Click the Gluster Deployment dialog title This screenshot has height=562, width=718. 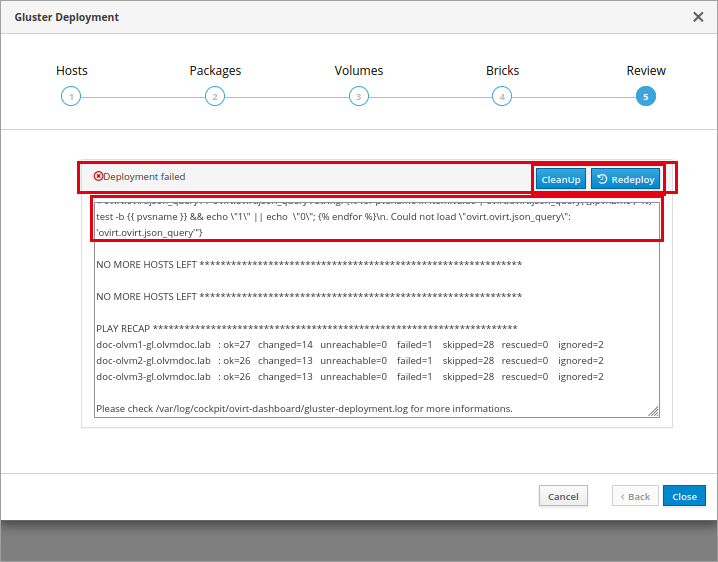(66, 17)
